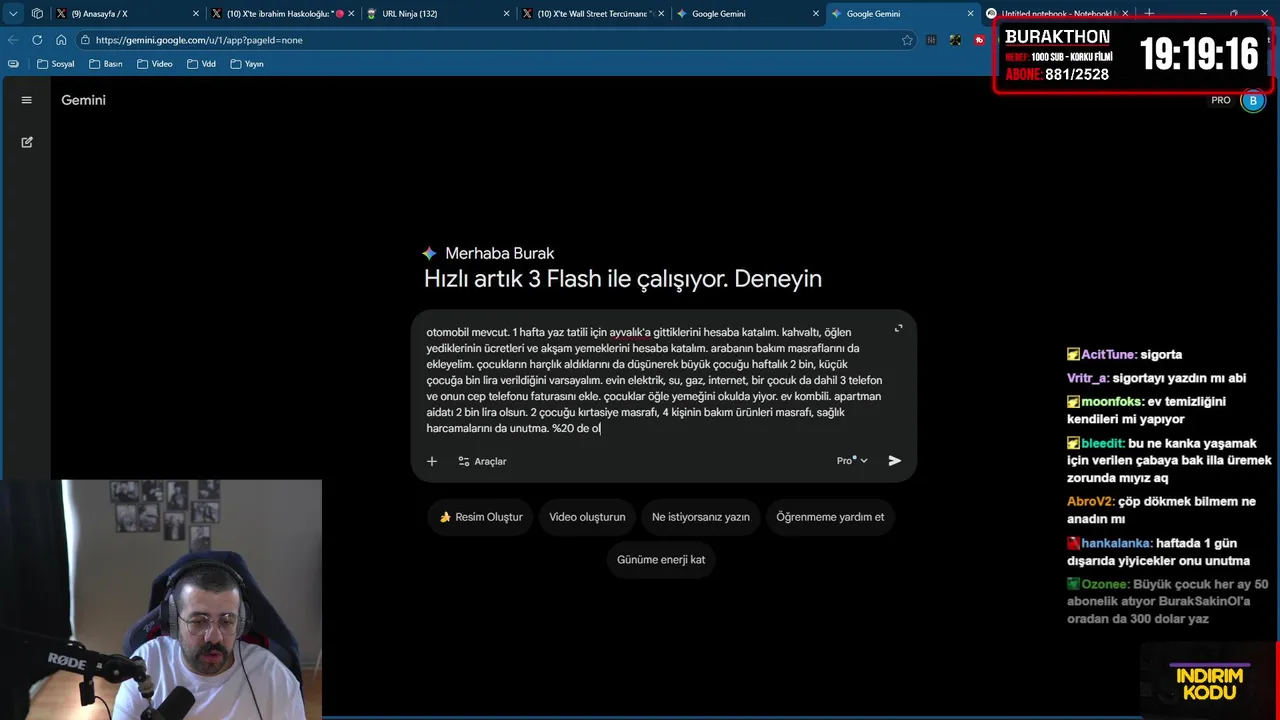Image resolution: width=1280 pixels, height=720 pixels.
Task: Click AcitTune's chat message sigorta
Action: pyautogui.click(x=1124, y=354)
